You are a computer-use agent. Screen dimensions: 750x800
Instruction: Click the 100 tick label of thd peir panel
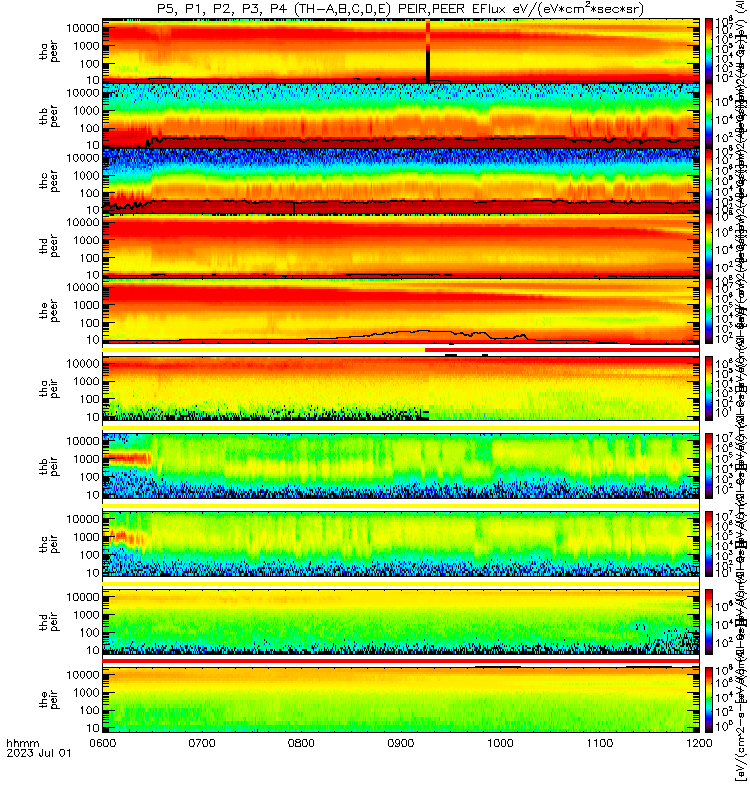click(x=90, y=633)
